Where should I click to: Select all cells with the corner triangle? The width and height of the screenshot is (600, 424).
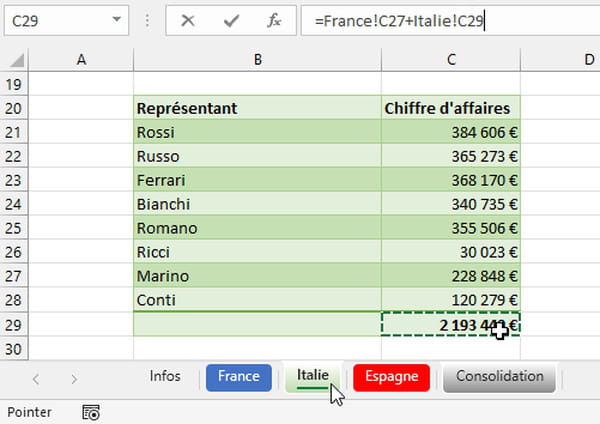tap(17, 60)
